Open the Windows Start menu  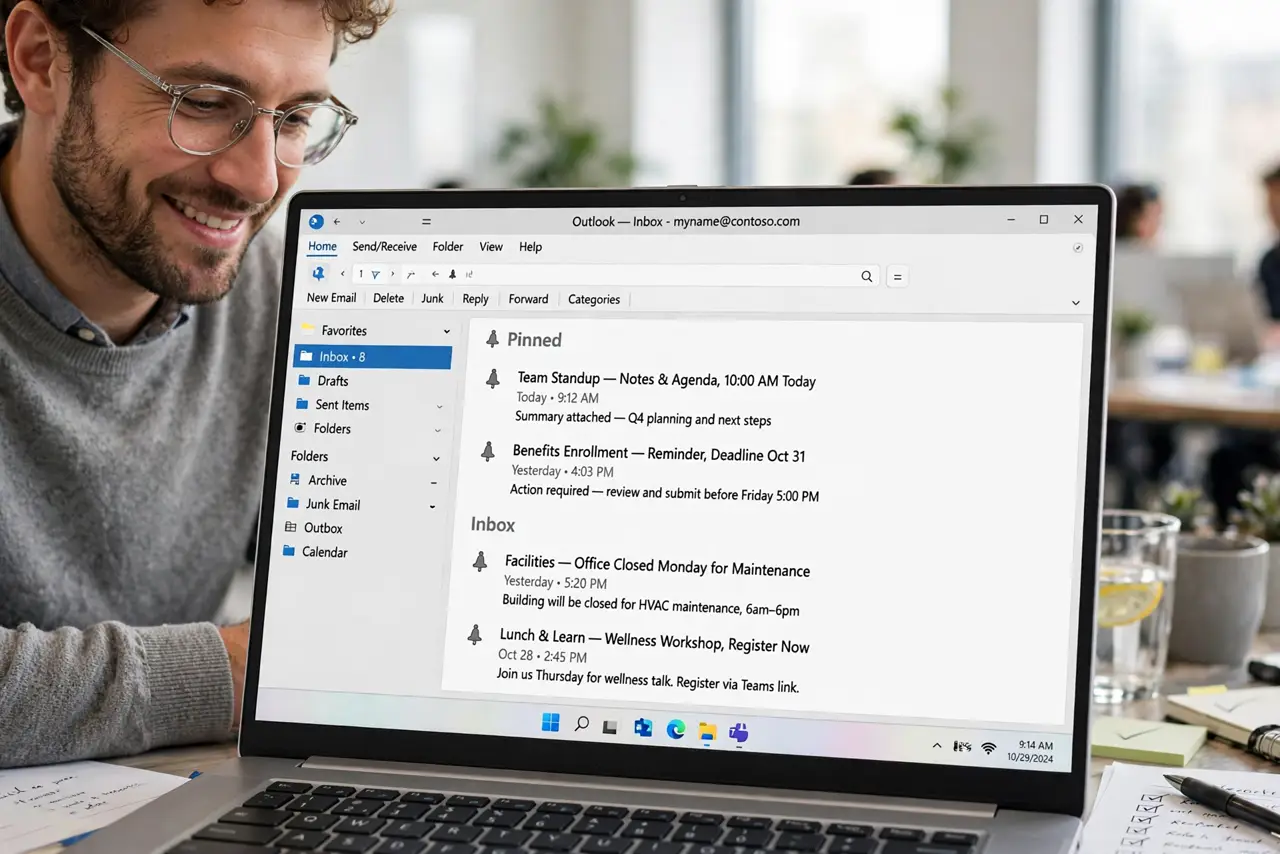click(550, 722)
